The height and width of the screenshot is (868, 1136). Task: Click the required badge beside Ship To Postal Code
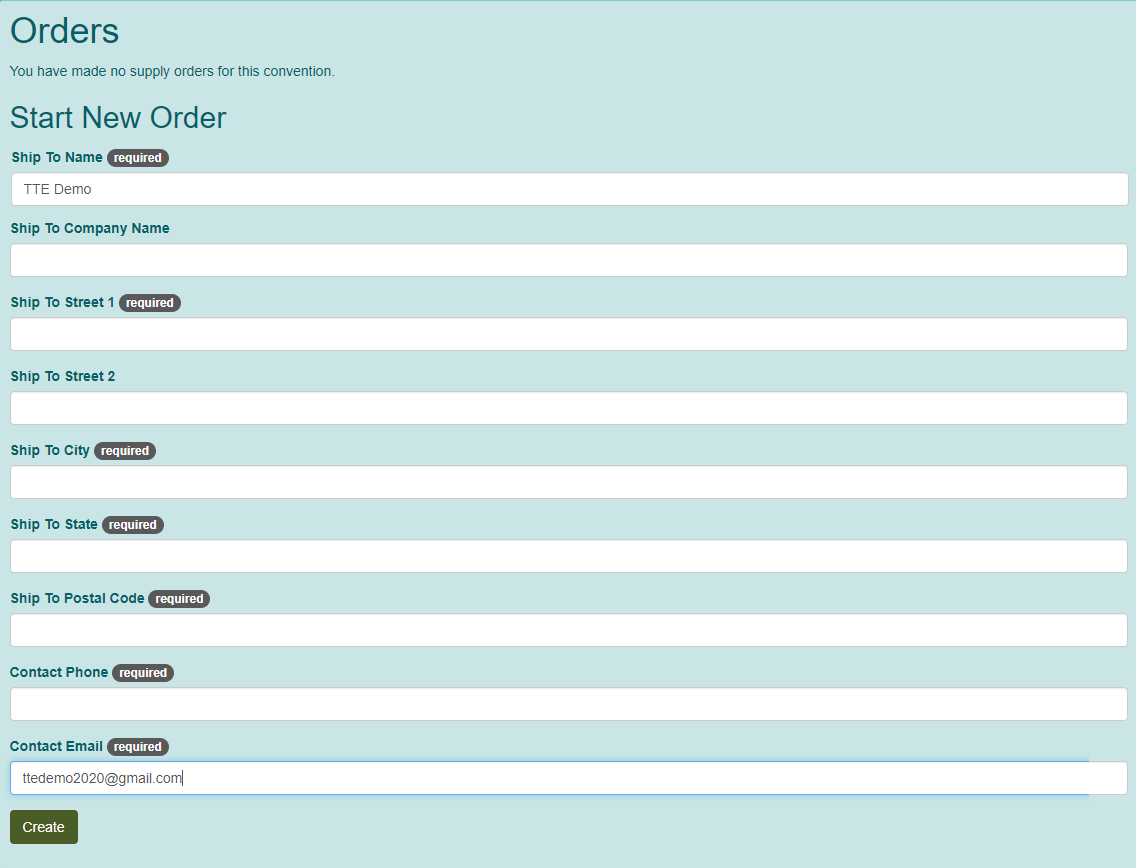click(179, 598)
